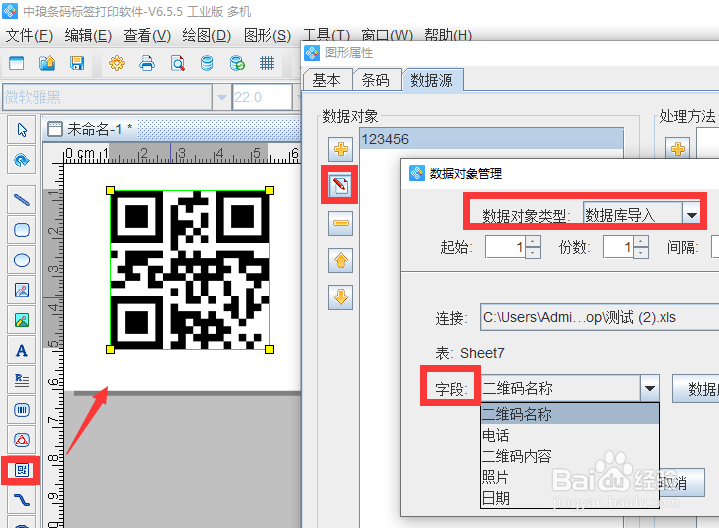Viewport: 719px width, 528px height.
Task: Choose 日期 from the field list
Action: (x=570, y=498)
